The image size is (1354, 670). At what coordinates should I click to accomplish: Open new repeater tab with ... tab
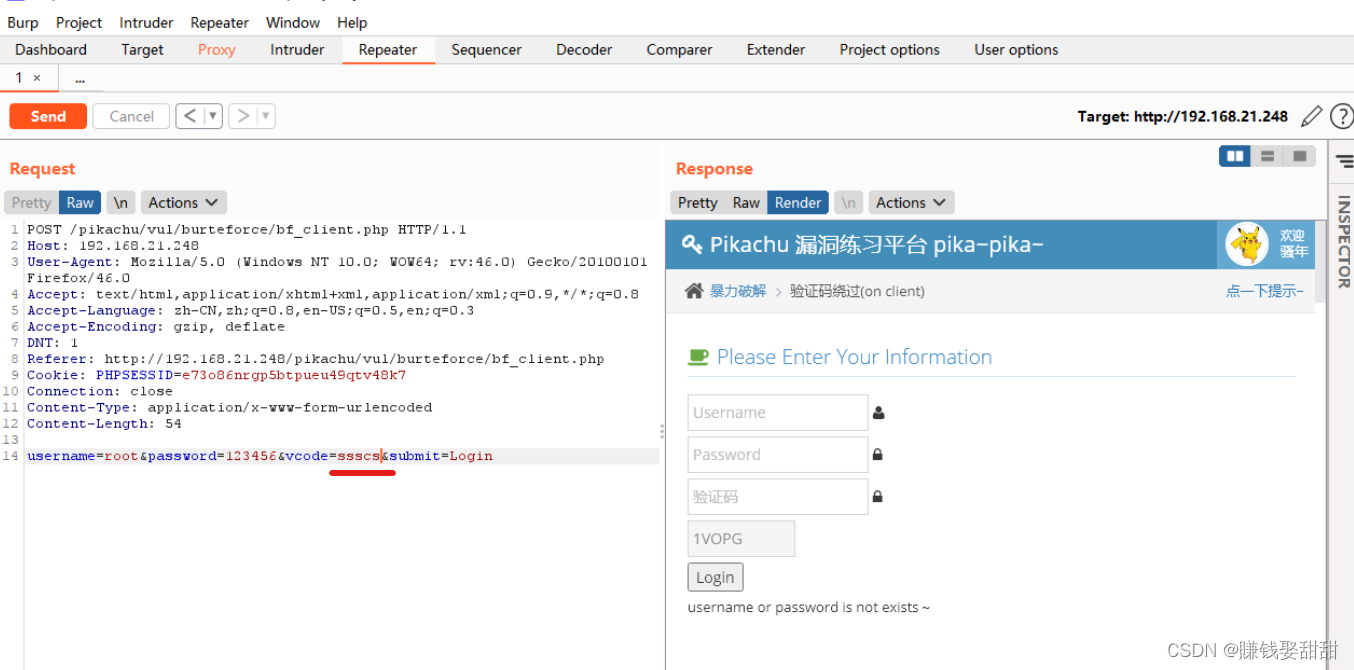(x=80, y=78)
